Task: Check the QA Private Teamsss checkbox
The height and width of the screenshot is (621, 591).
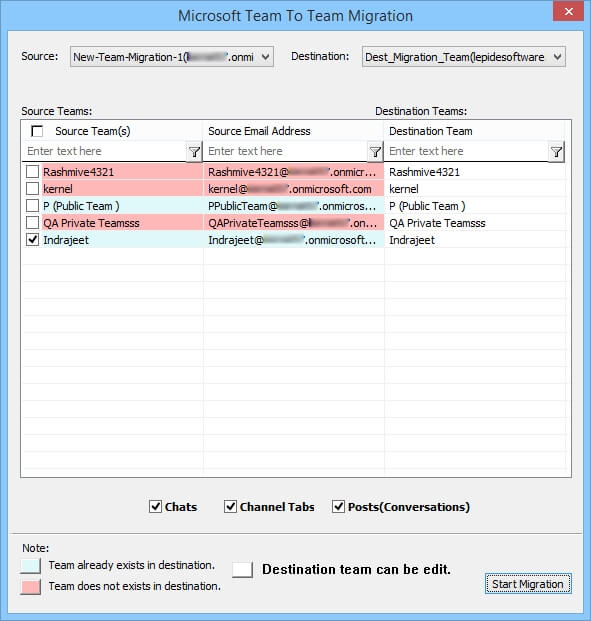Action: click(32, 223)
